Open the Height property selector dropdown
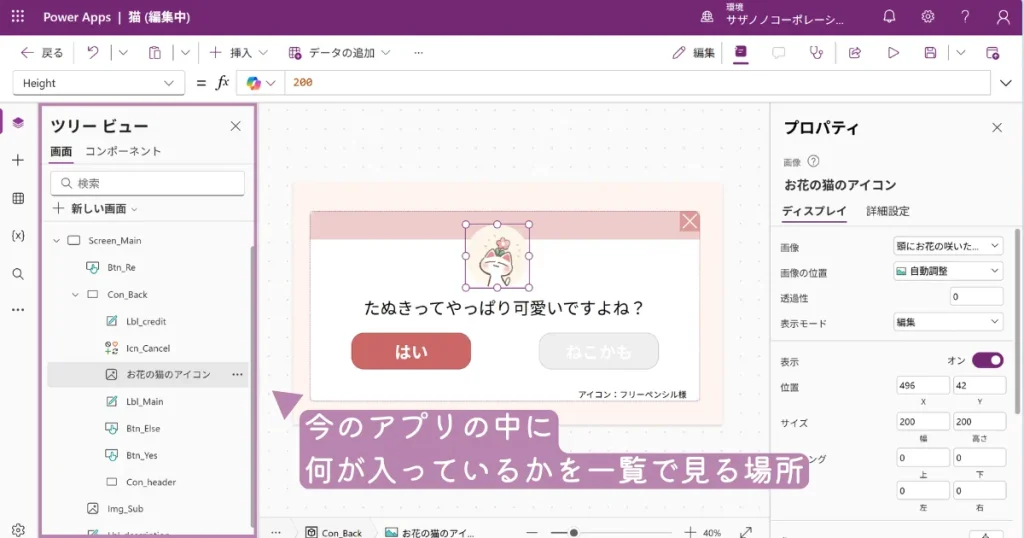1024x538 pixels. (x=98, y=83)
